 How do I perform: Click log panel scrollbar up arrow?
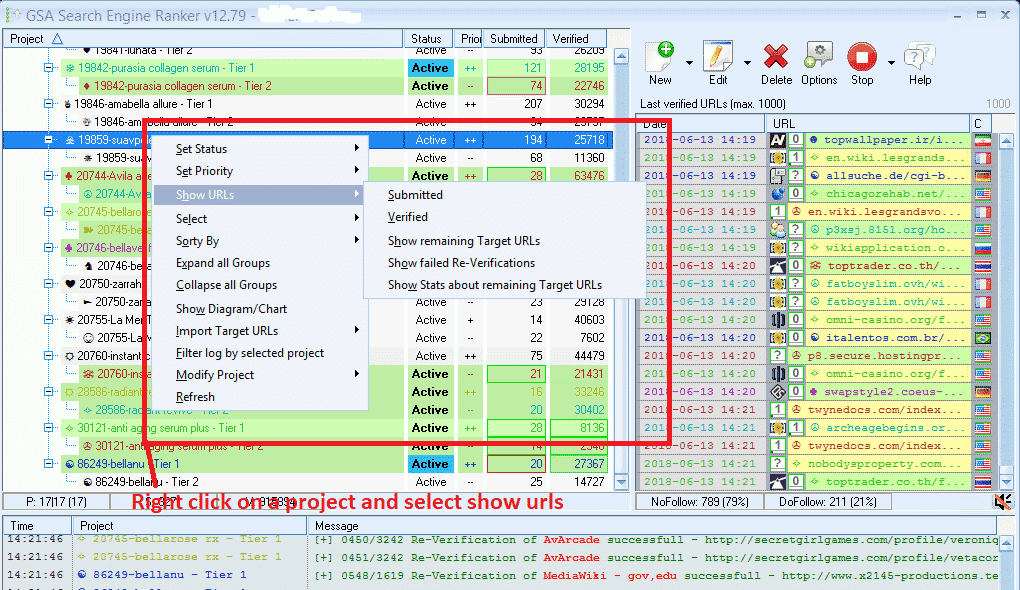(x=1006, y=542)
